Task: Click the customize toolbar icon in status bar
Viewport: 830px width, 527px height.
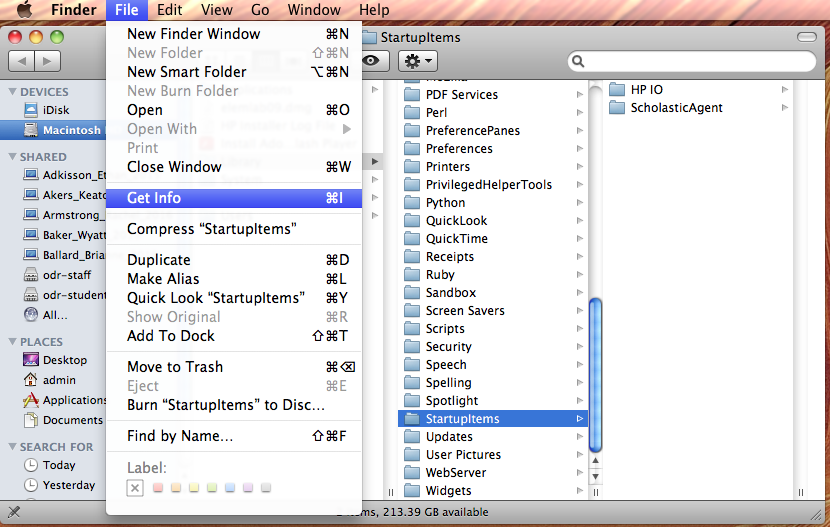Action: pyautogui.click(x=14, y=512)
